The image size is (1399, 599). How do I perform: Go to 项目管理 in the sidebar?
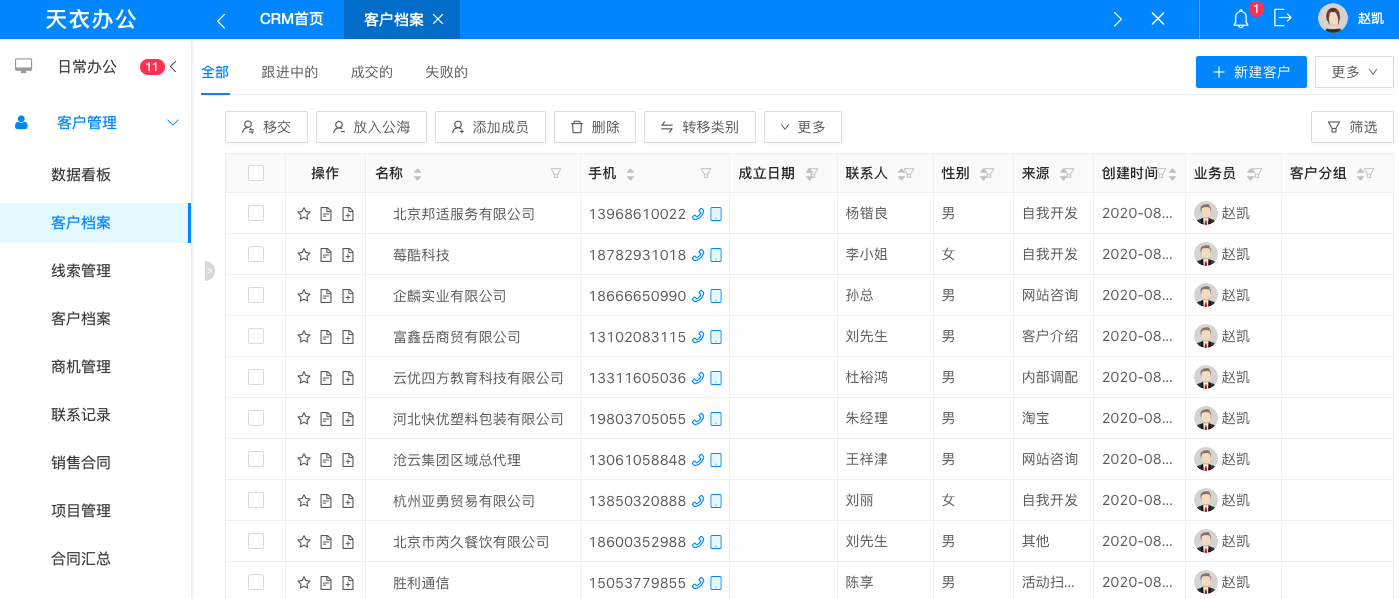pyautogui.click(x=81, y=511)
